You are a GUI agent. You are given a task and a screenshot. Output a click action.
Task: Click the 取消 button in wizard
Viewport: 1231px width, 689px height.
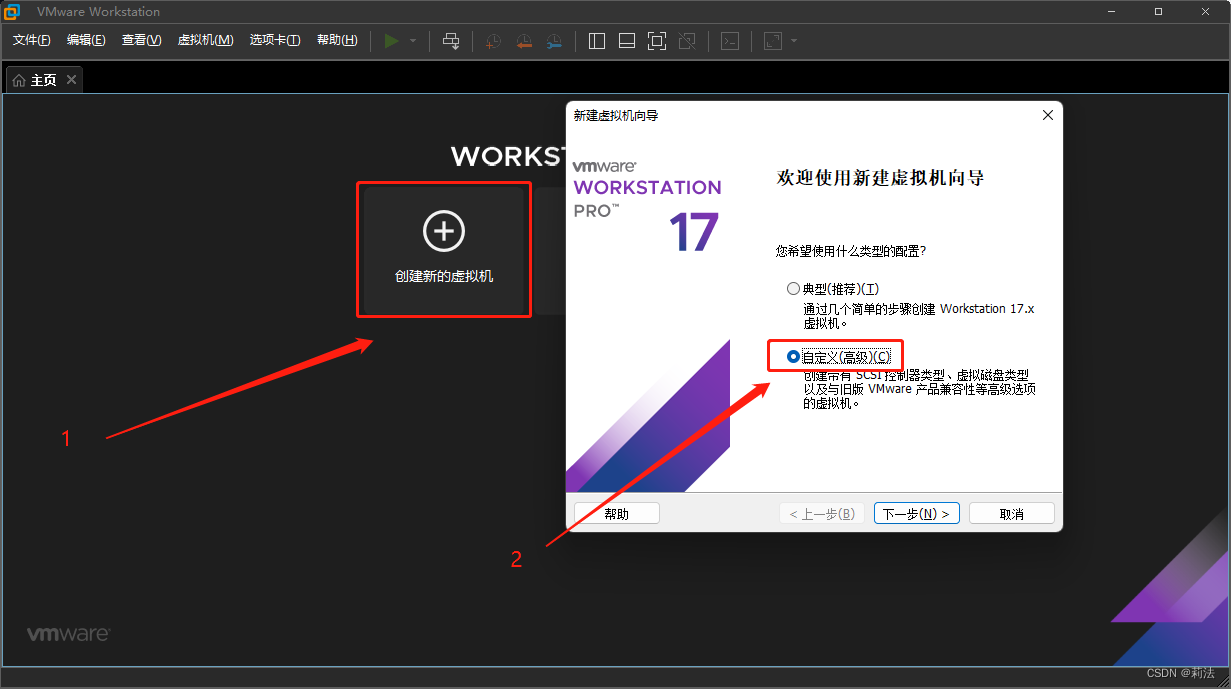(x=1012, y=513)
